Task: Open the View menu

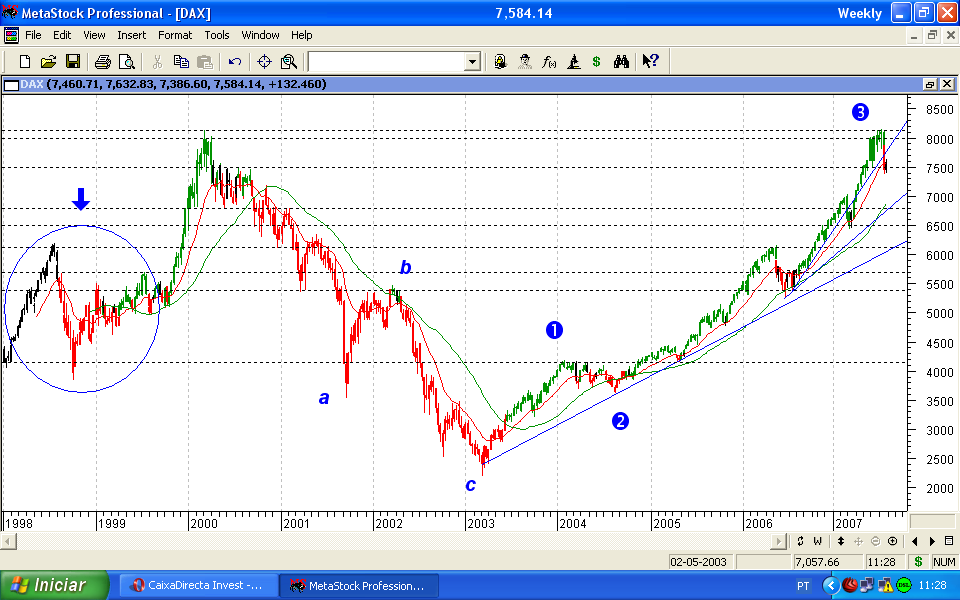Action: [x=94, y=35]
